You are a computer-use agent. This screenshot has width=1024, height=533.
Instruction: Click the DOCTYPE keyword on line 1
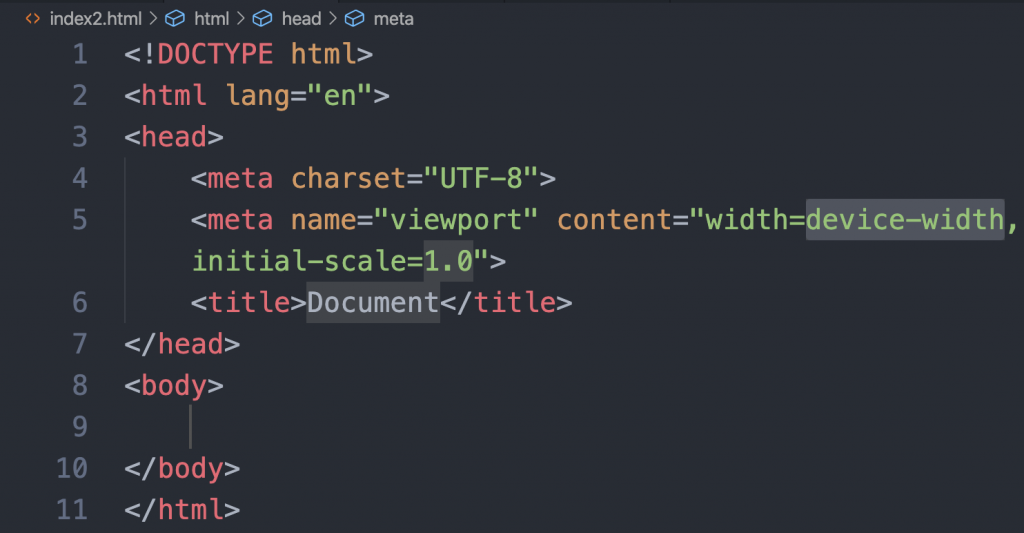pyautogui.click(x=215, y=54)
